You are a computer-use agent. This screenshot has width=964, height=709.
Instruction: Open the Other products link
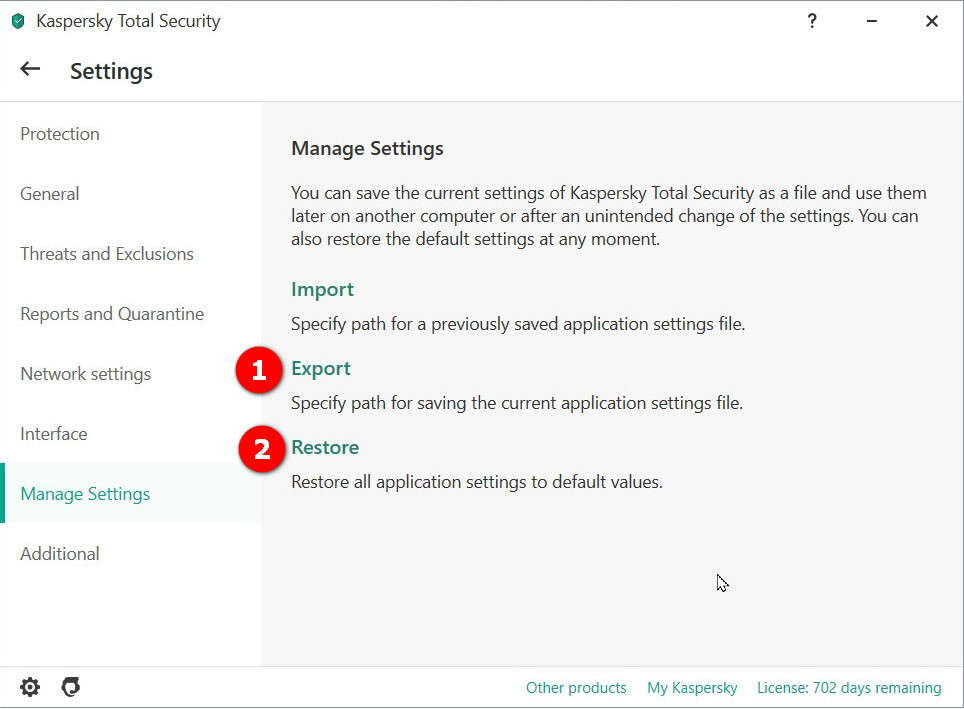click(x=576, y=688)
